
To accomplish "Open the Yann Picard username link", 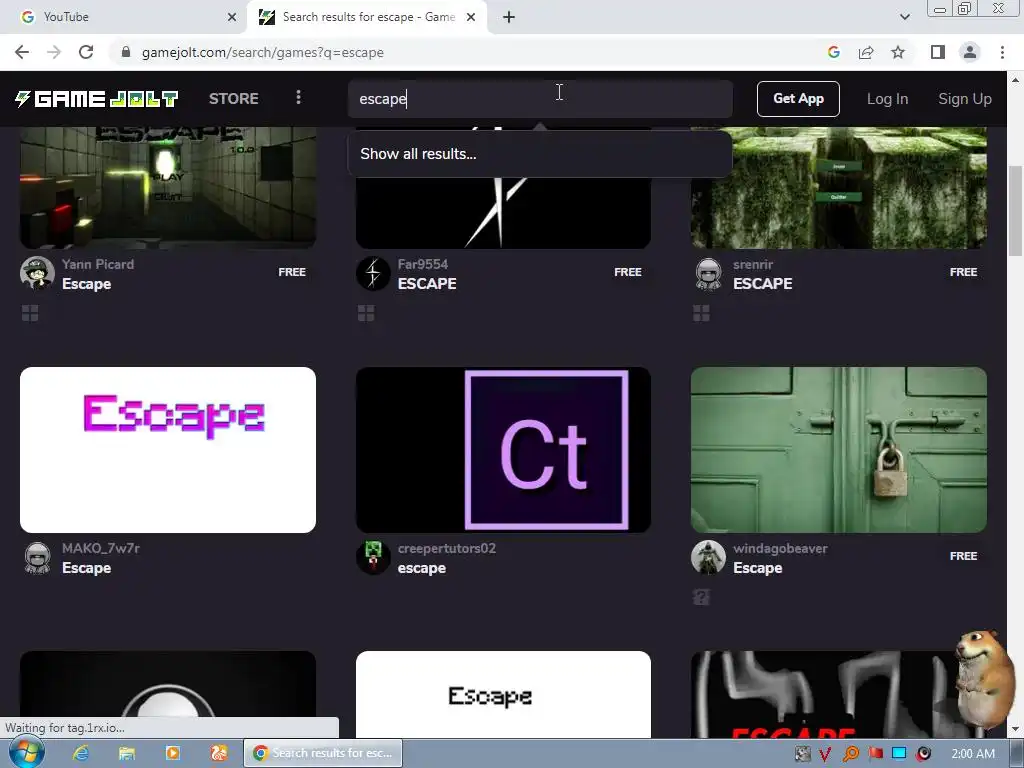I will click(x=98, y=264).
